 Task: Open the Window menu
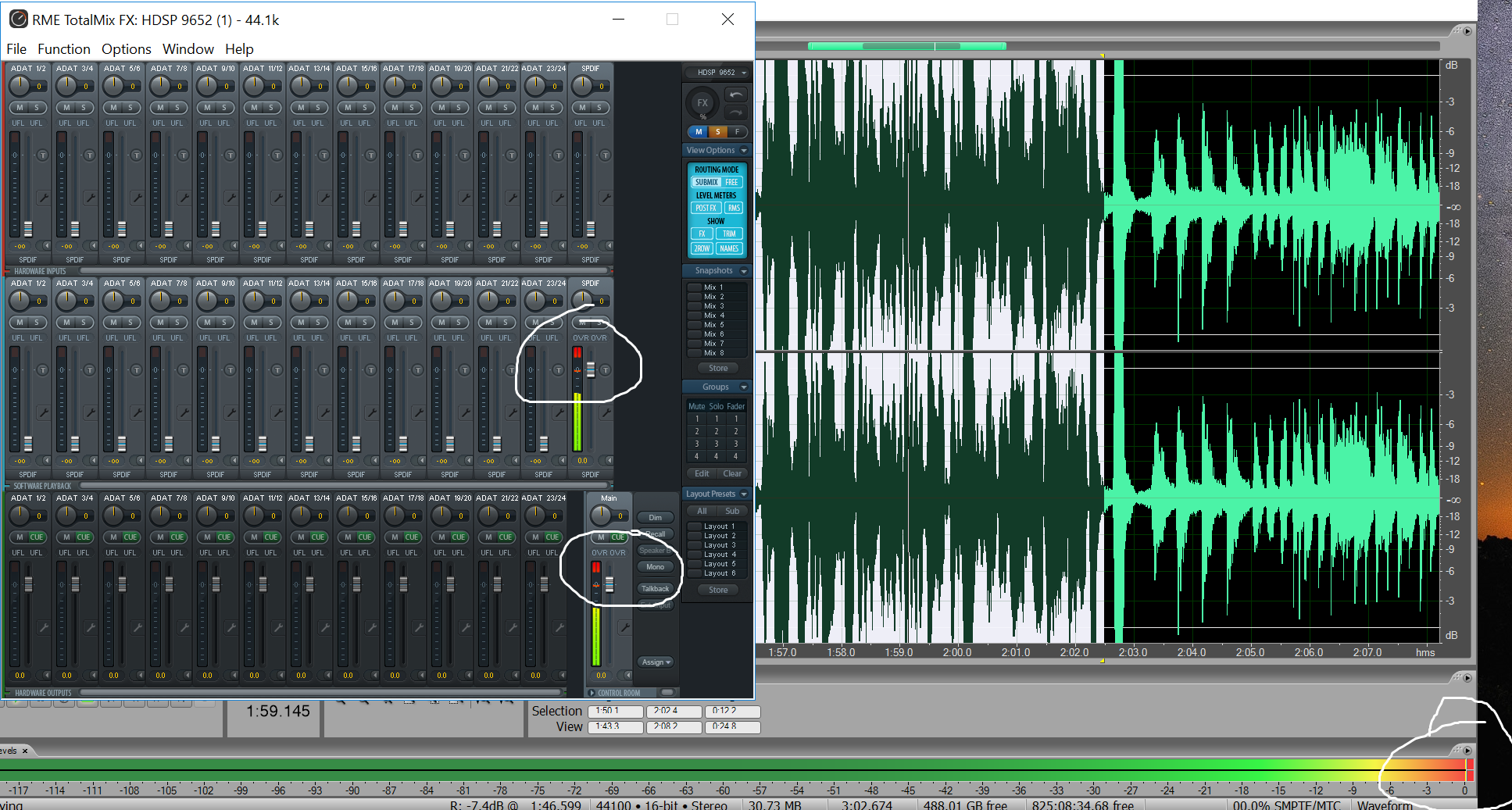point(188,49)
